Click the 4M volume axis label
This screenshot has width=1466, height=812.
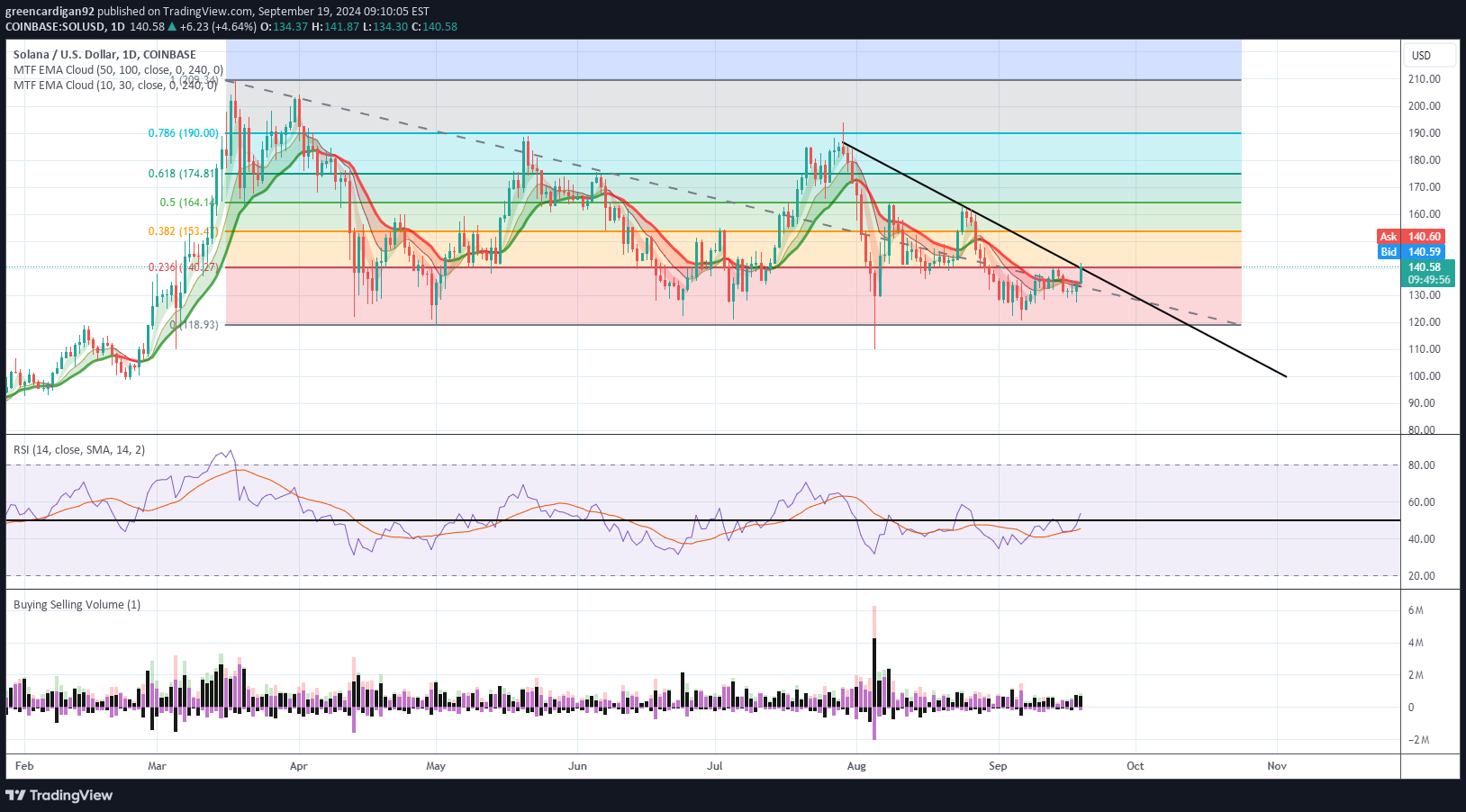click(x=1416, y=643)
